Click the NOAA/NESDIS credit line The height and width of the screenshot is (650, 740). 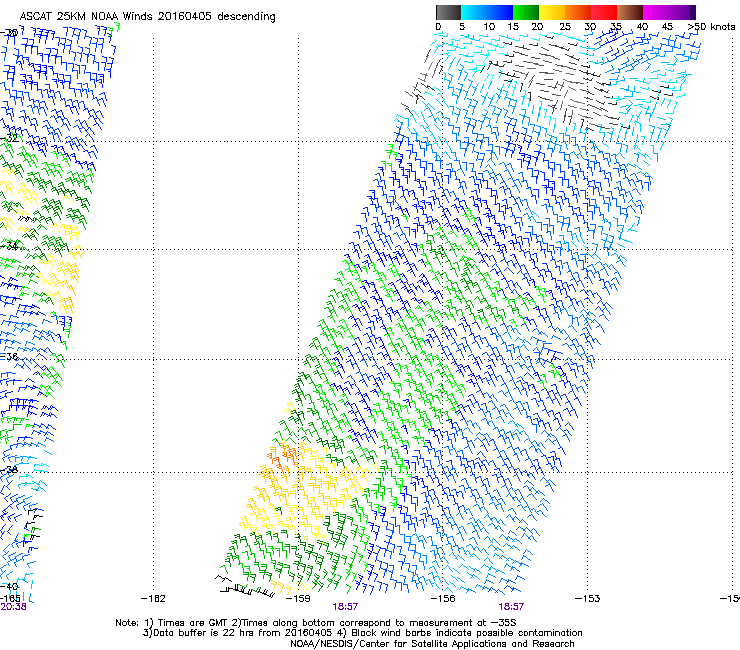pyautogui.click(x=432, y=644)
